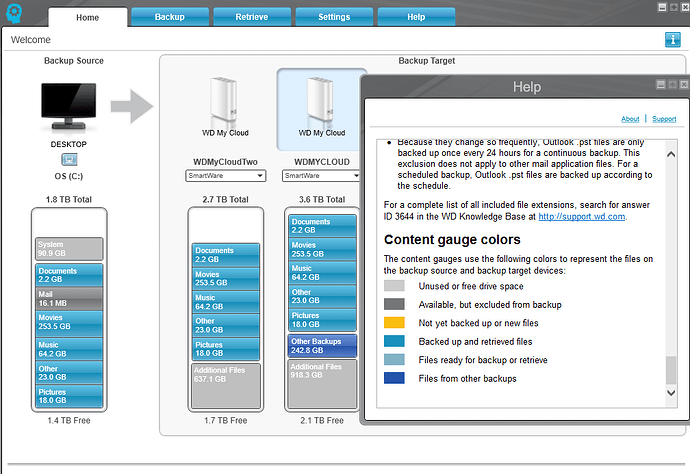Open the Retrieve tab

[252, 17]
